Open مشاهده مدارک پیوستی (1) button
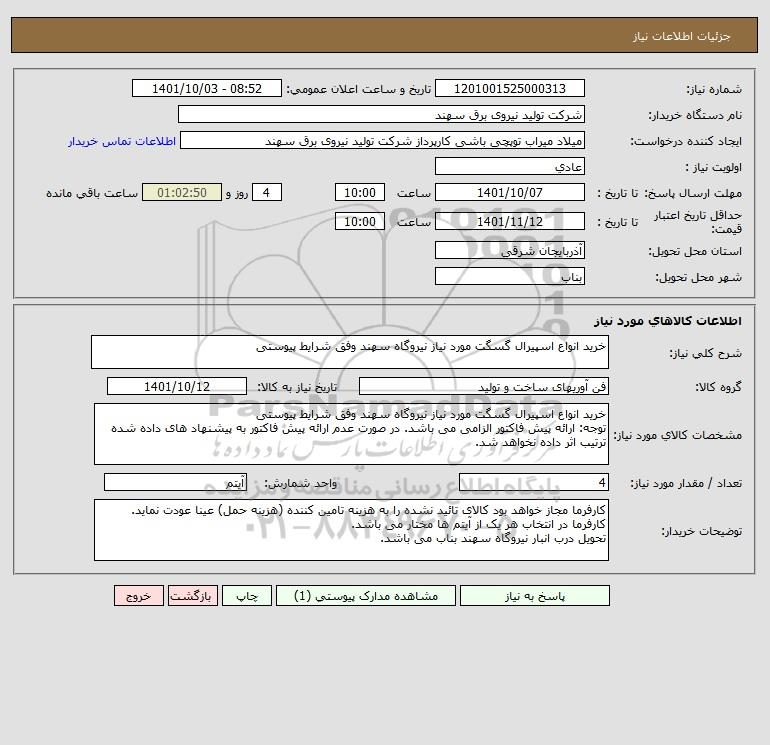The image size is (770, 745). point(366,596)
